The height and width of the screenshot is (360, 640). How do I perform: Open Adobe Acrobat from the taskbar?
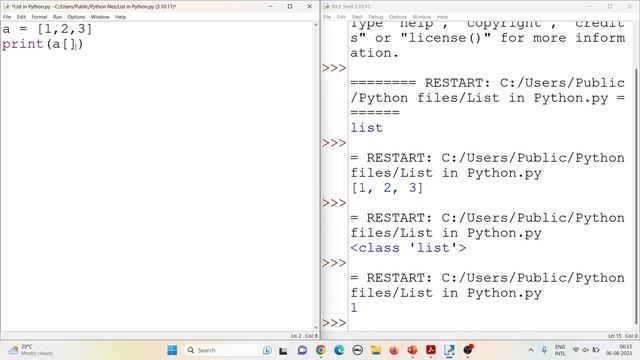pos(431,350)
